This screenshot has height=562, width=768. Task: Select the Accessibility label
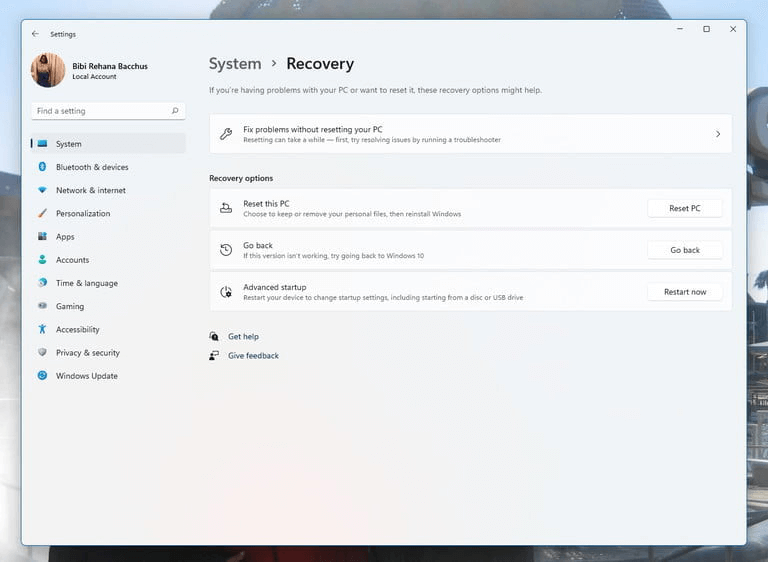tap(77, 329)
